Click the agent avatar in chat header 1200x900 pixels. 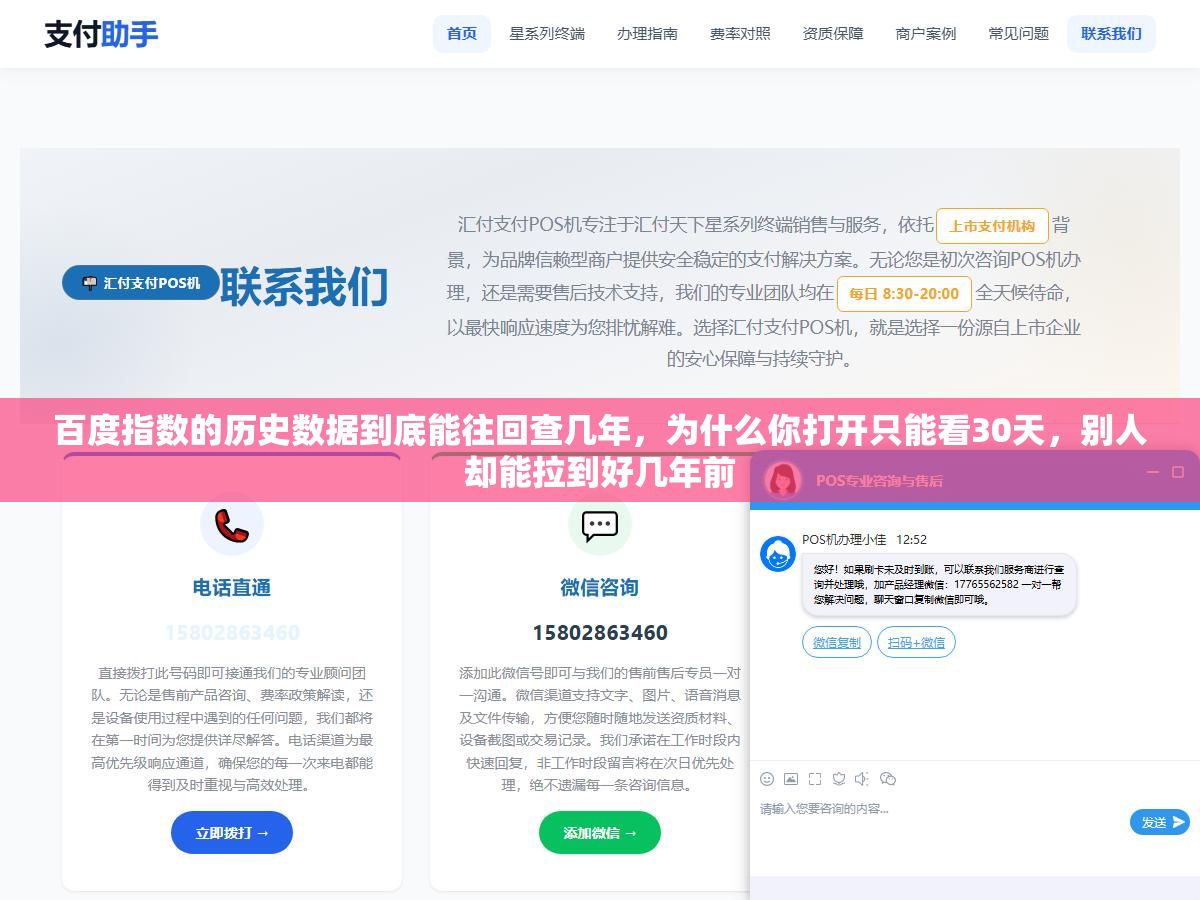[x=783, y=480]
